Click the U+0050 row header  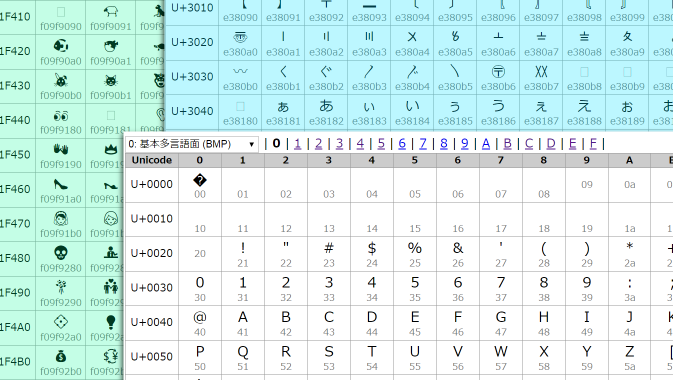pyautogui.click(x=152, y=357)
